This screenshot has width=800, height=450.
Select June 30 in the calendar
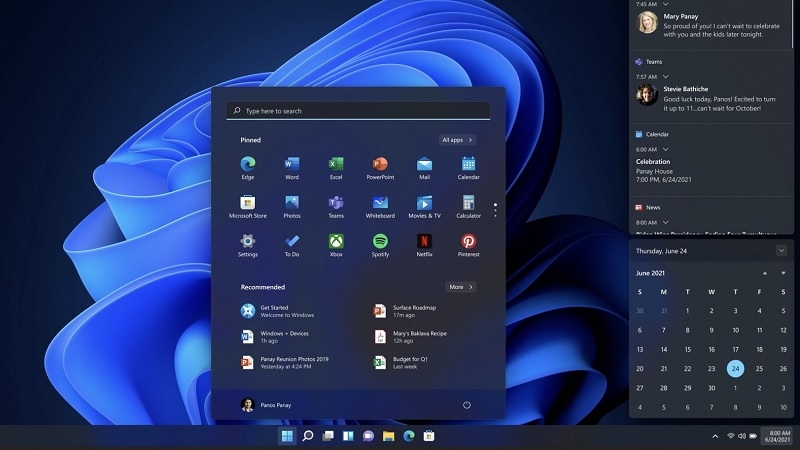coord(711,388)
